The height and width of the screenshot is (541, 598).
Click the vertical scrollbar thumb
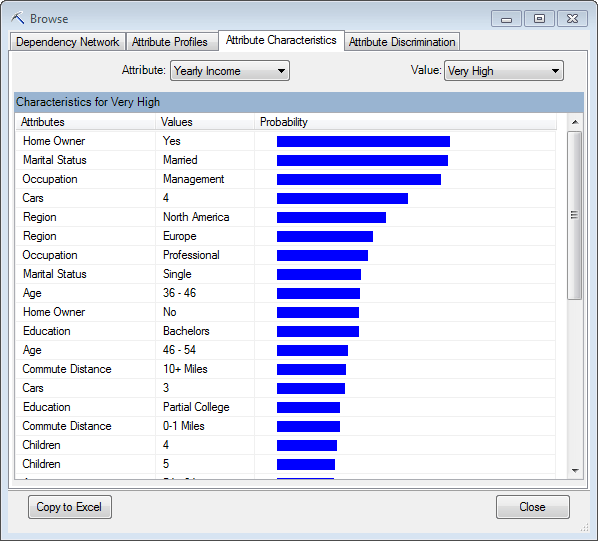pyautogui.click(x=574, y=215)
